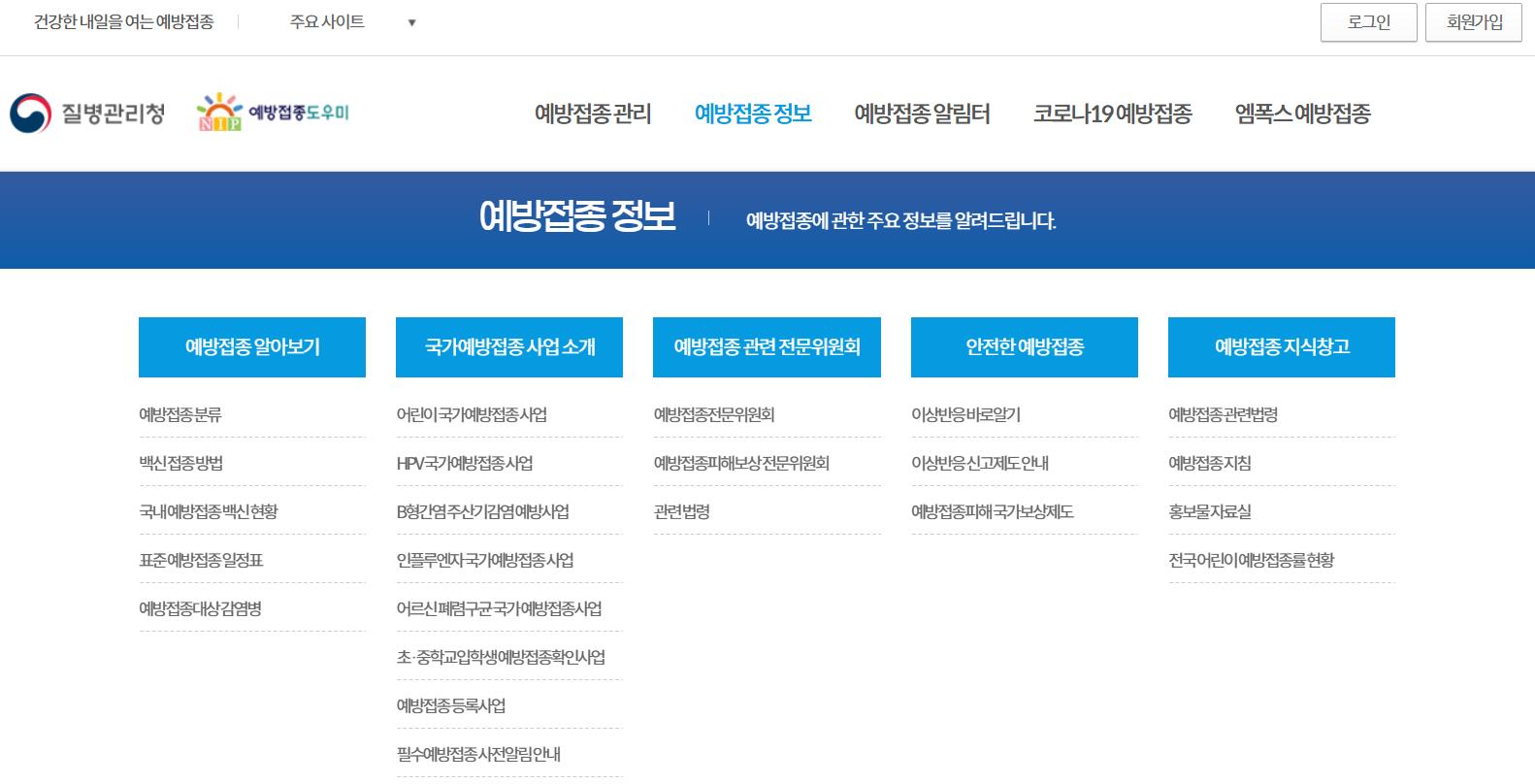
Task: Open the 예방접종피해보상전문위원회 link
Action: [x=741, y=464]
